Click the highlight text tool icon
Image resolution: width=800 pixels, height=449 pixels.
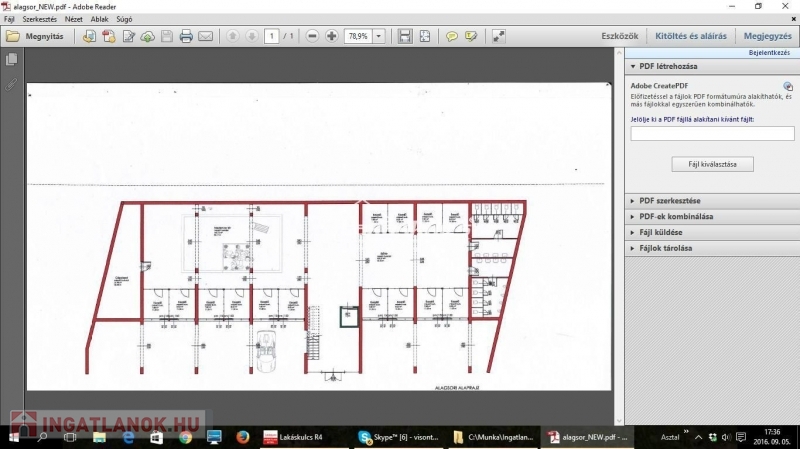pyautogui.click(x=471, y=36)
